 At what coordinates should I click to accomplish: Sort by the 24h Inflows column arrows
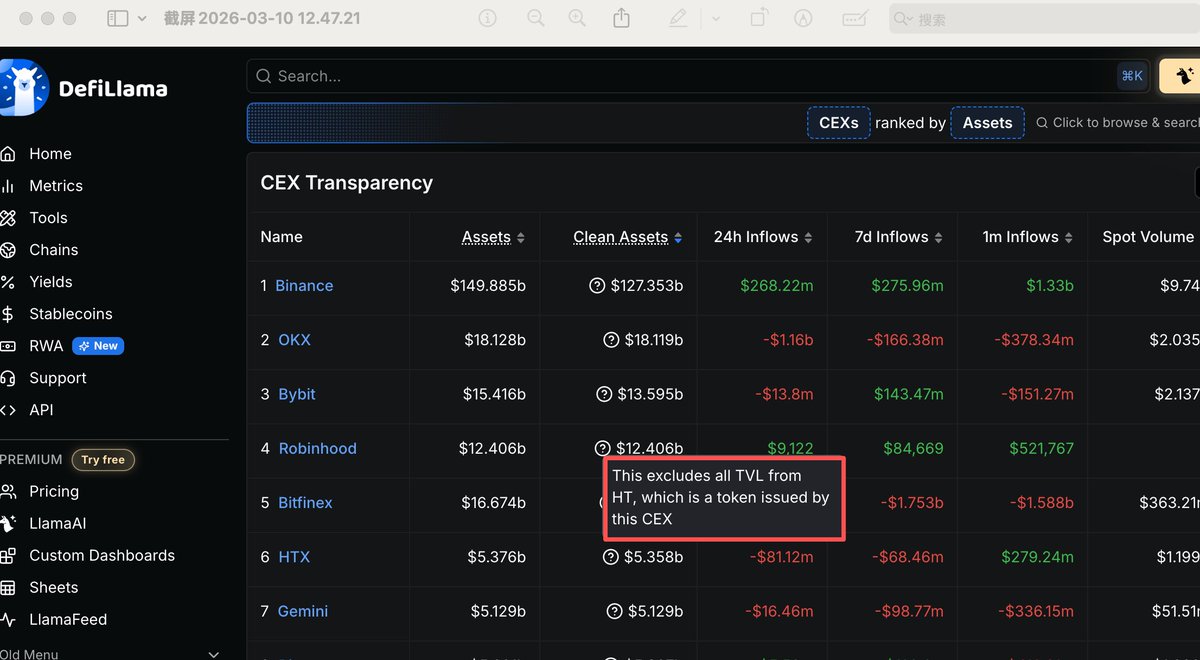808,238
